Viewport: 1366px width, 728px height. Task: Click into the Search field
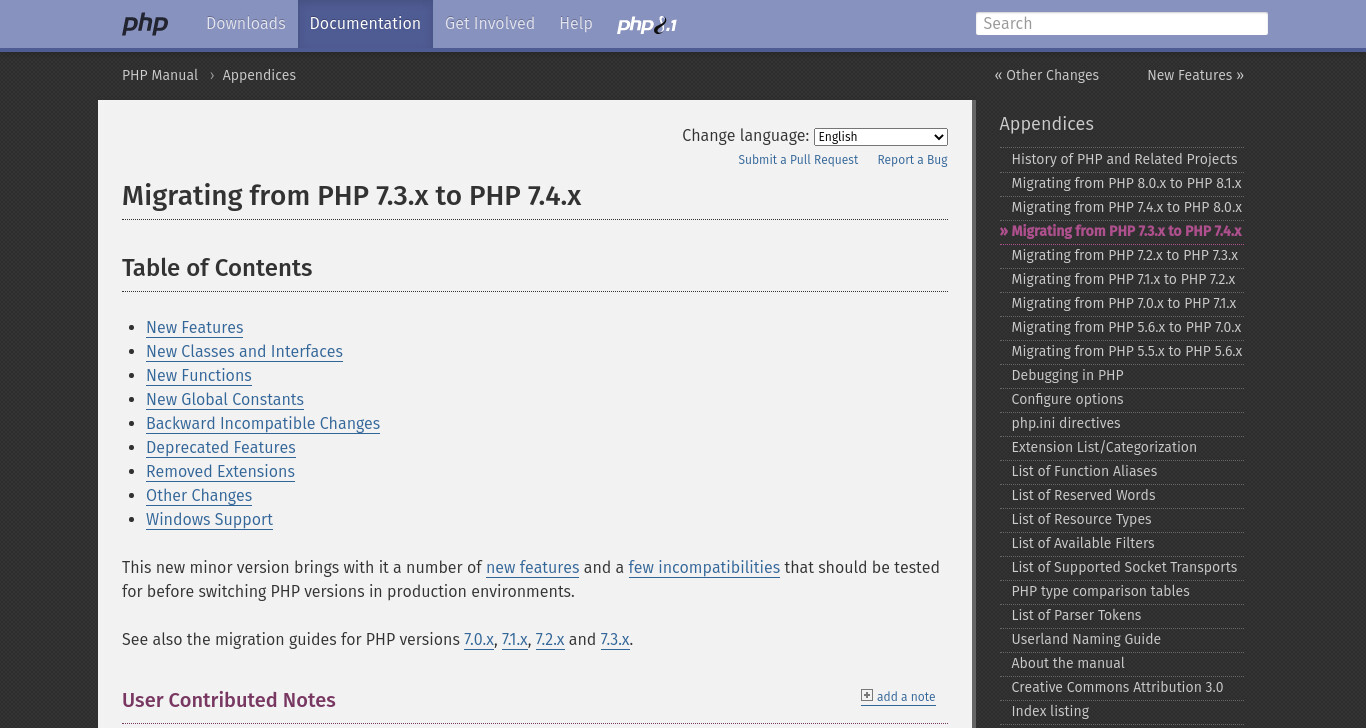(x=1122, y=24)
